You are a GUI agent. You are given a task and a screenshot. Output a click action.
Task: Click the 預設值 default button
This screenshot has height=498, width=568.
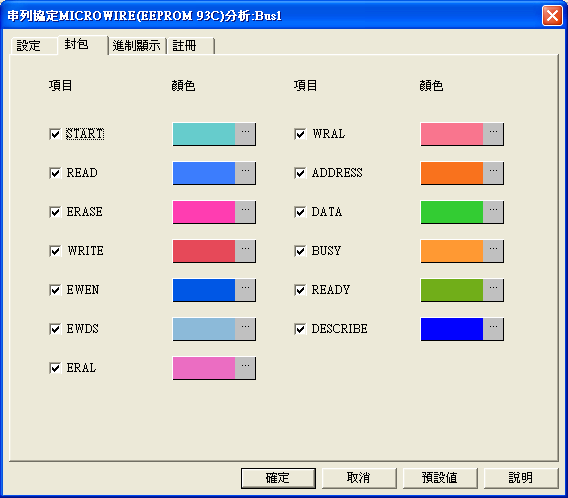(440, 478)
